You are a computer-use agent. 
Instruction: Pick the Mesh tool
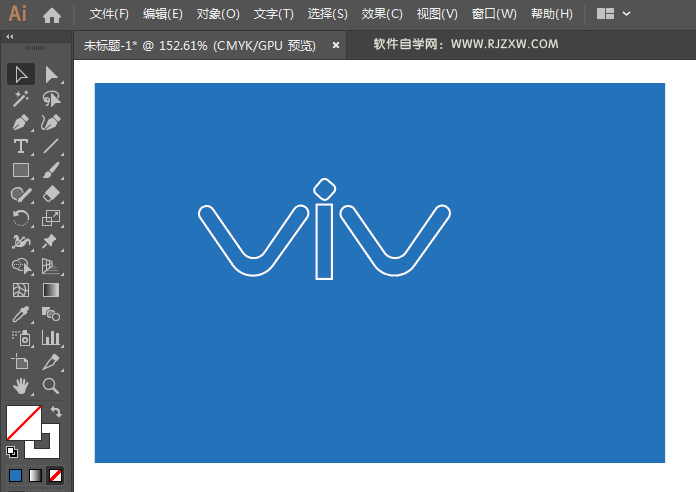tap(21, 290)
